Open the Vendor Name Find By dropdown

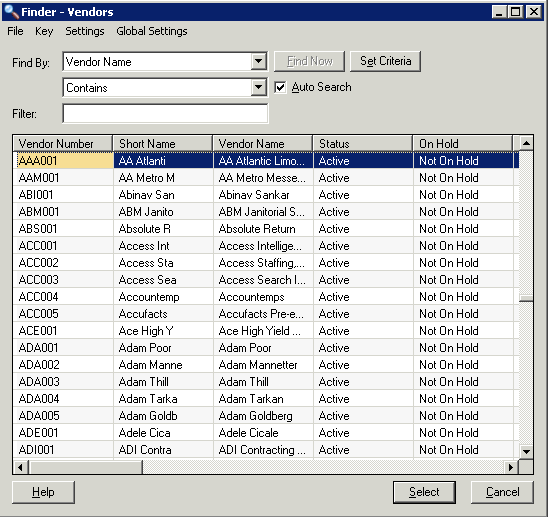[259, 61]
